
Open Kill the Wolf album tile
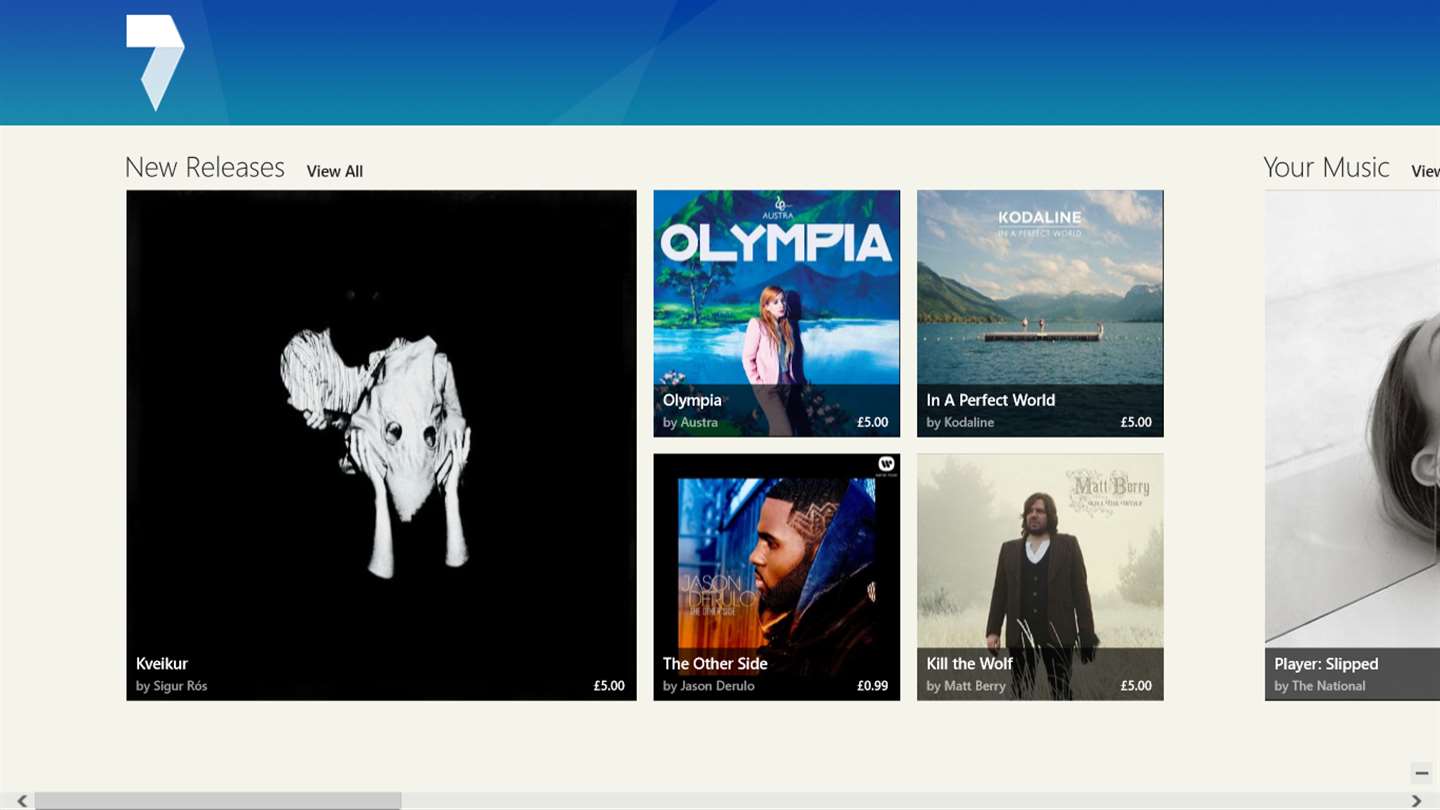(x=1040, y=577)
